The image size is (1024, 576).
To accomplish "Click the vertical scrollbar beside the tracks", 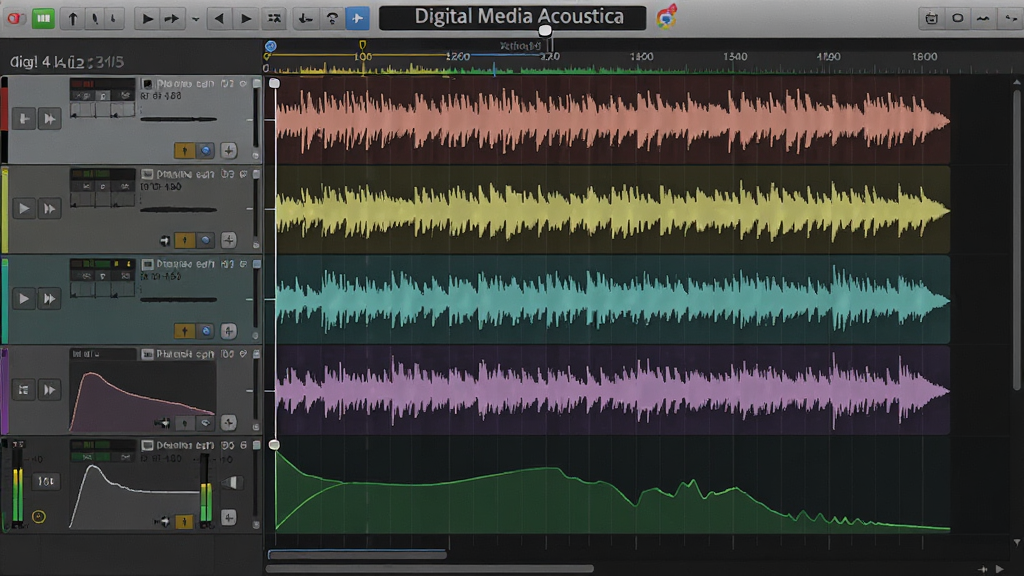I will 1016,238.
